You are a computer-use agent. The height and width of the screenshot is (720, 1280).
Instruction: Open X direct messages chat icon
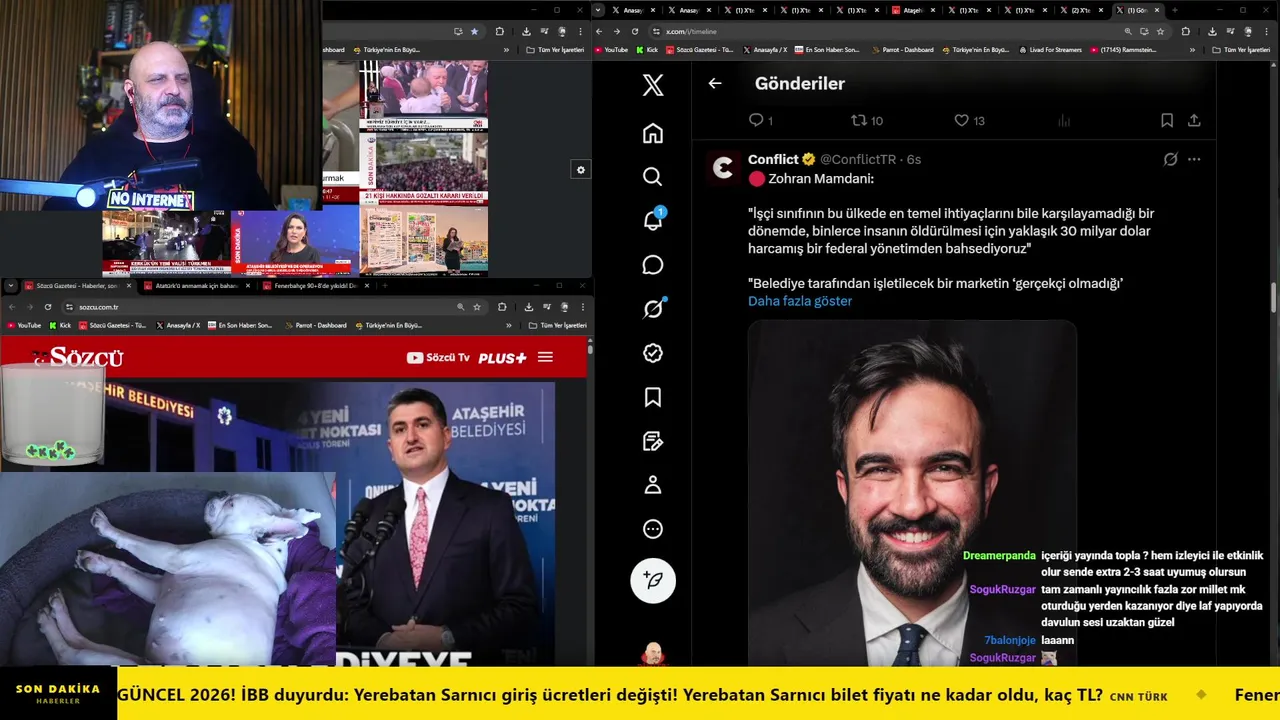coord(653,265)
